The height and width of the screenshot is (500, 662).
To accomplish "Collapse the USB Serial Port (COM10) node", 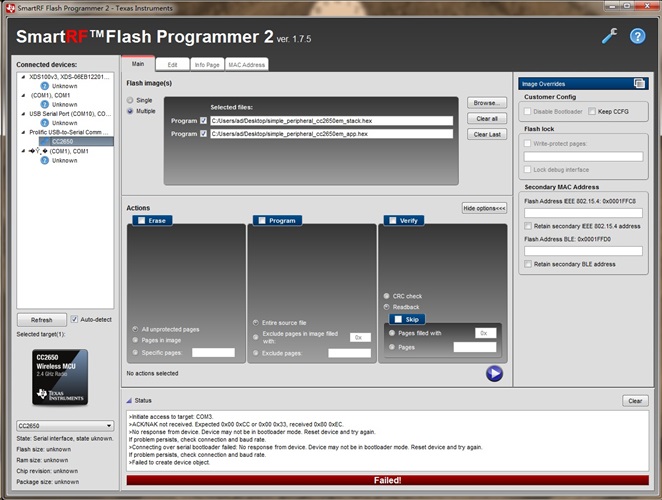I will pos(23,114).
